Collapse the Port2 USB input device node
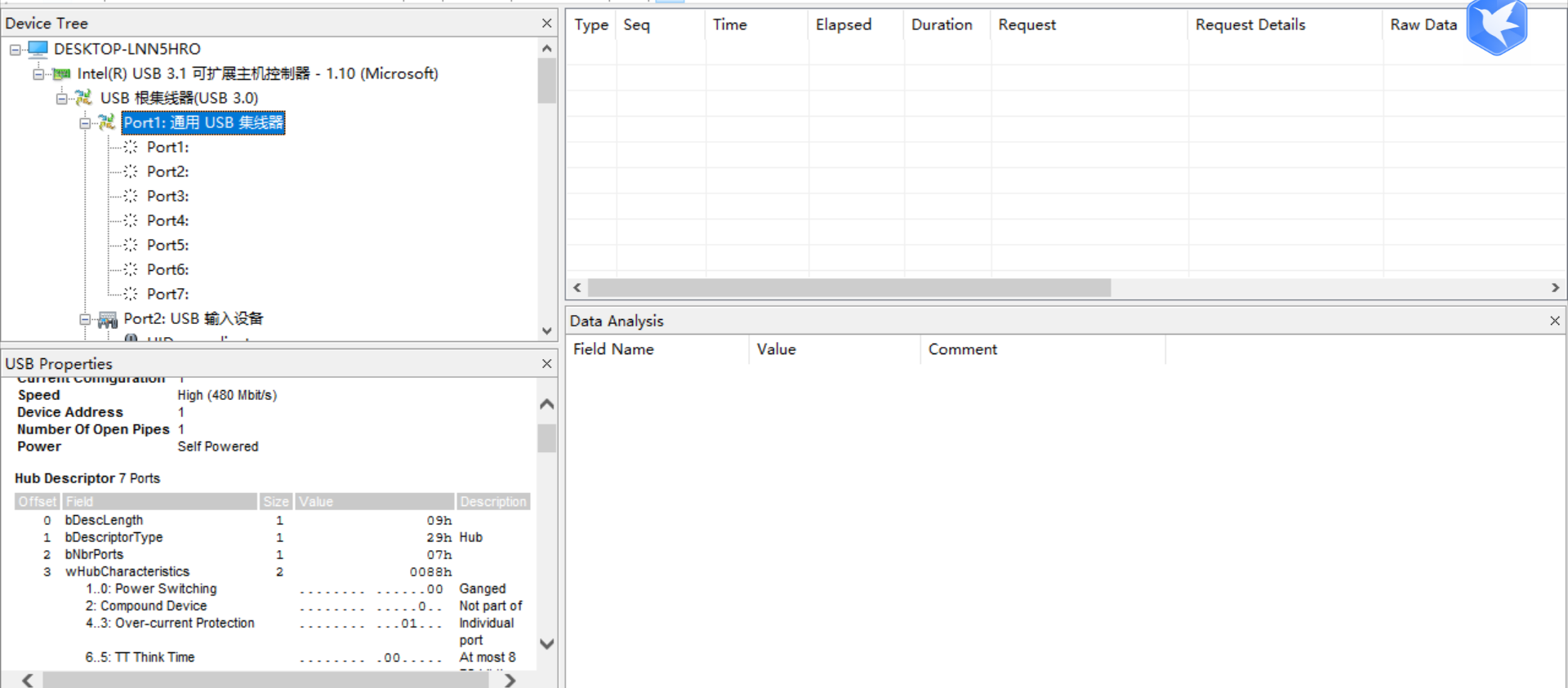This screenshot has width=1568, height=688. click(x=85, y=319)
